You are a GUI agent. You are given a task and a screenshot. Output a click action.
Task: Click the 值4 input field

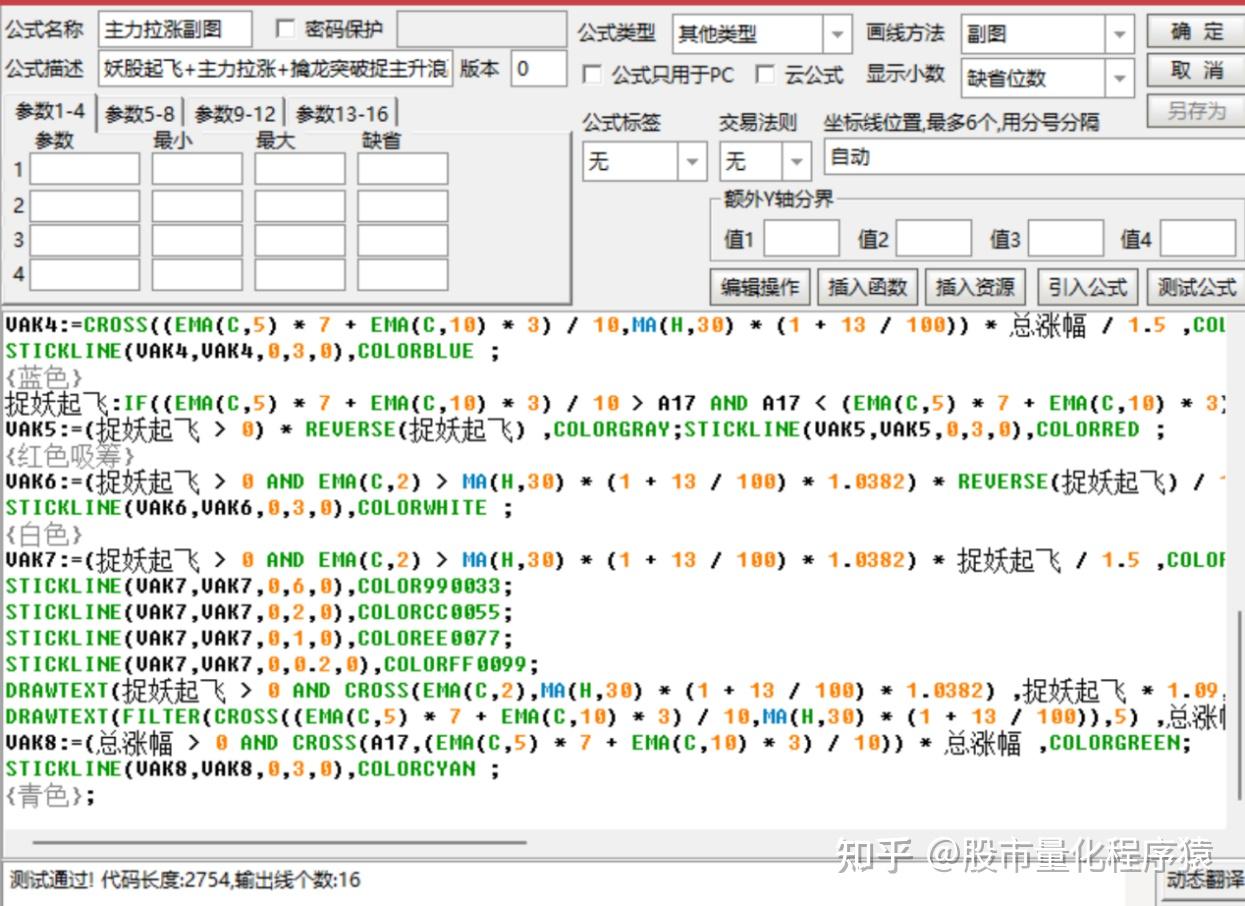point(1198,239)
